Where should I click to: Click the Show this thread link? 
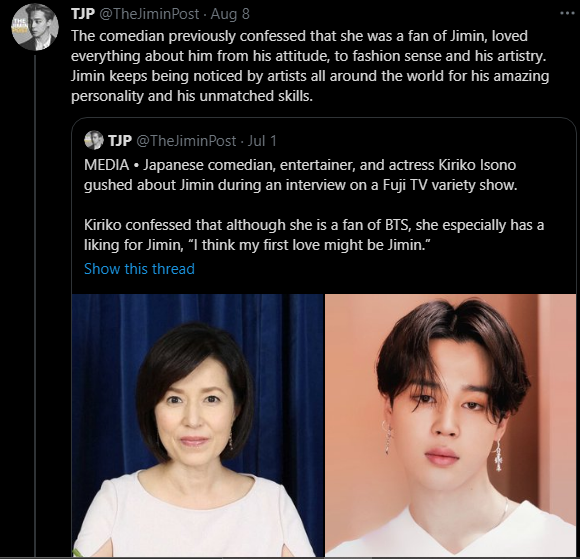click(x=139, y=269)
